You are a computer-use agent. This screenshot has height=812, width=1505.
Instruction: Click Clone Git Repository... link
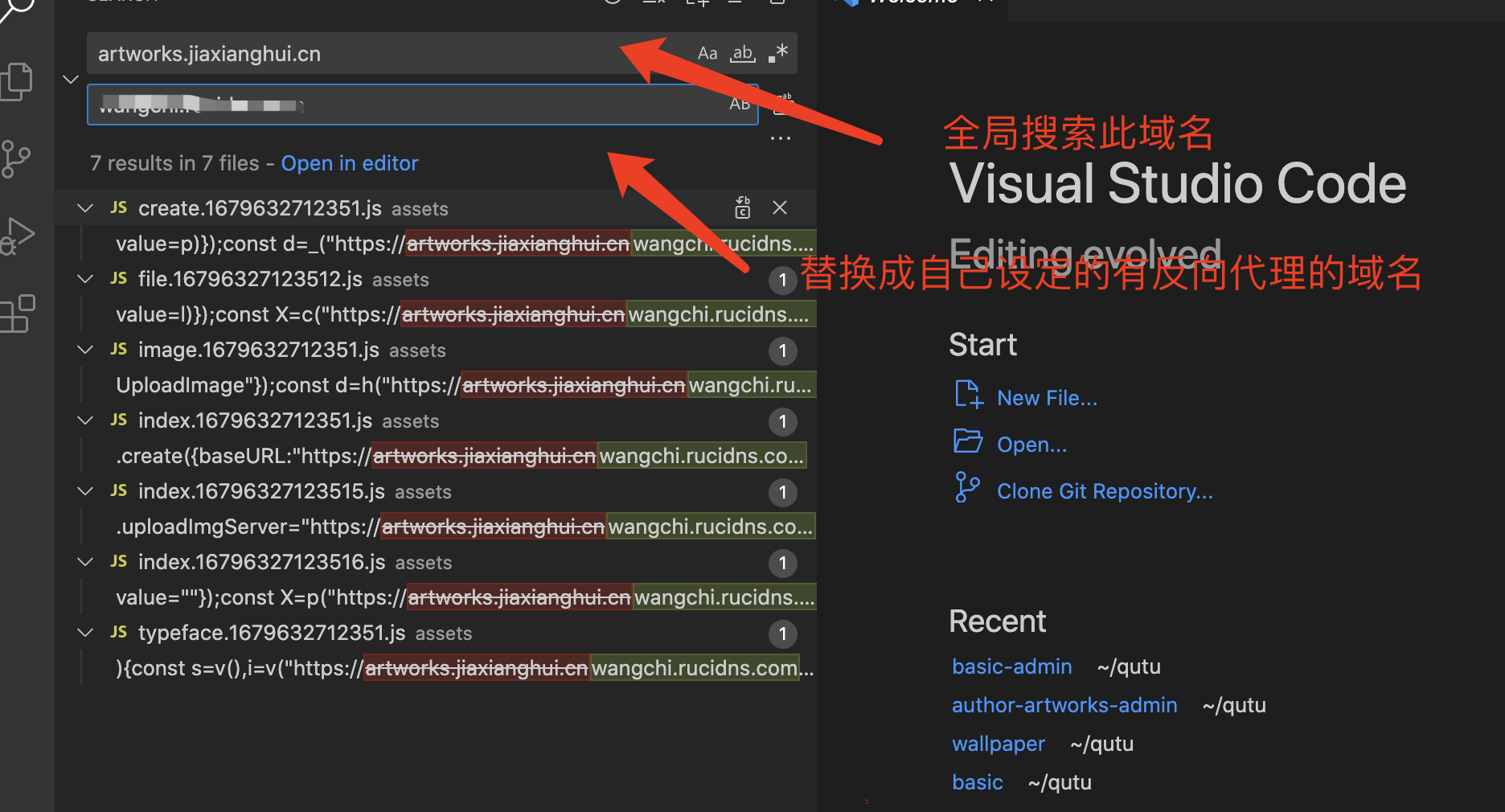click(1105, 491)
